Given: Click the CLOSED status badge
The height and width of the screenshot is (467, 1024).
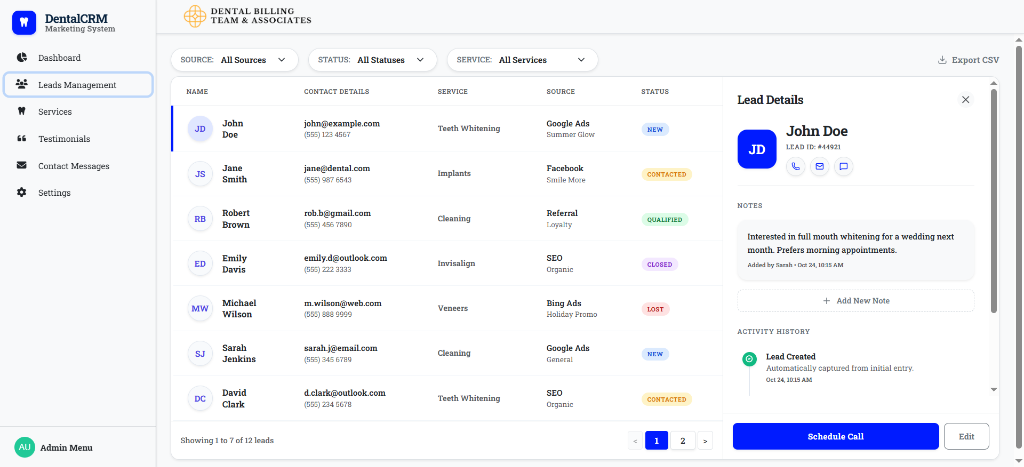Looking at the screenshot, I should 660,265.
